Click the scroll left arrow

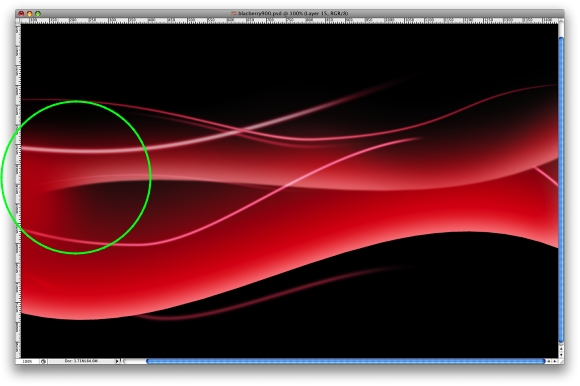point(549,361)
